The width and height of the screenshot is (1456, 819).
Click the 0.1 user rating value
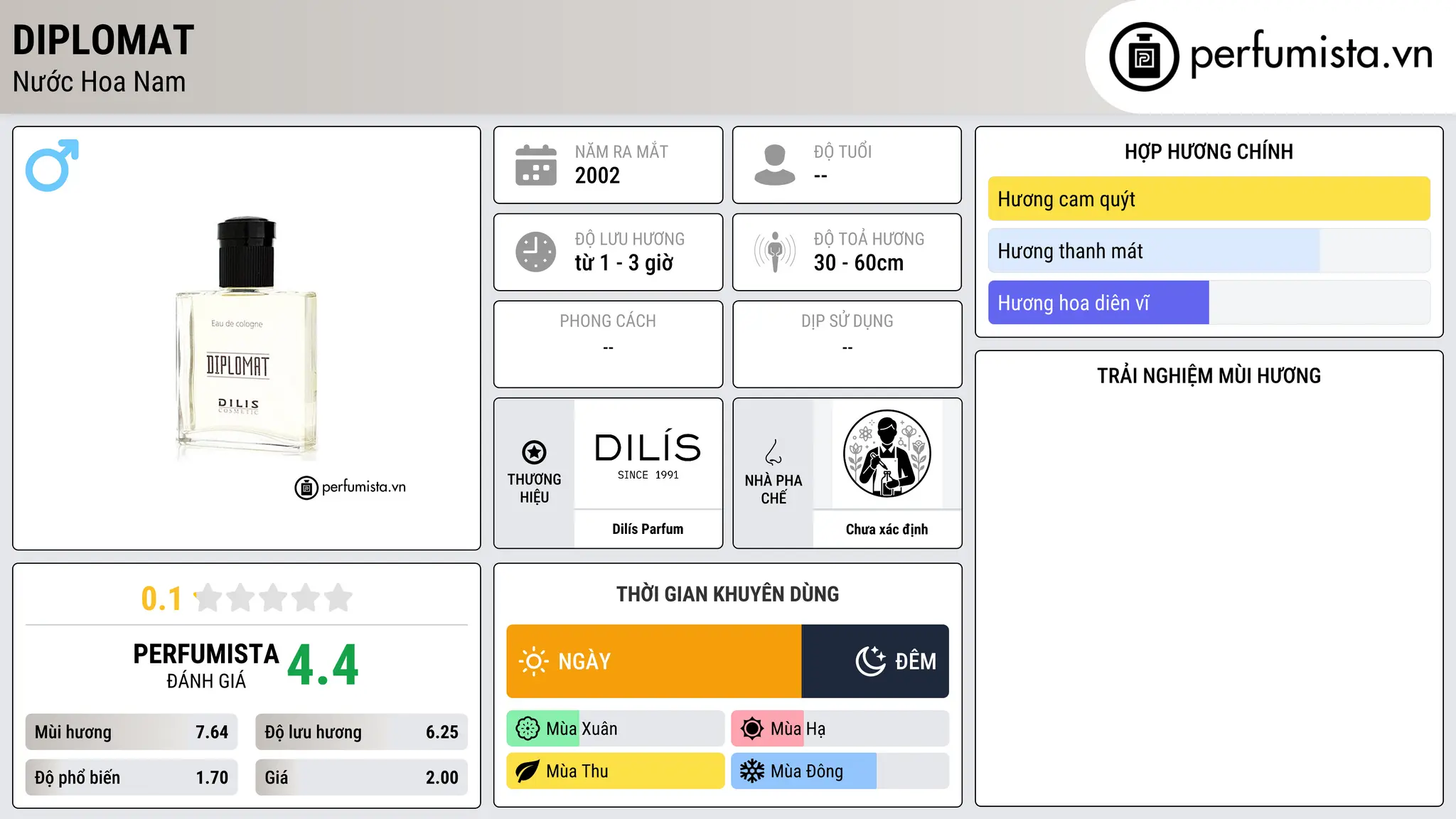pyautogui.click(x=161, y=599)
